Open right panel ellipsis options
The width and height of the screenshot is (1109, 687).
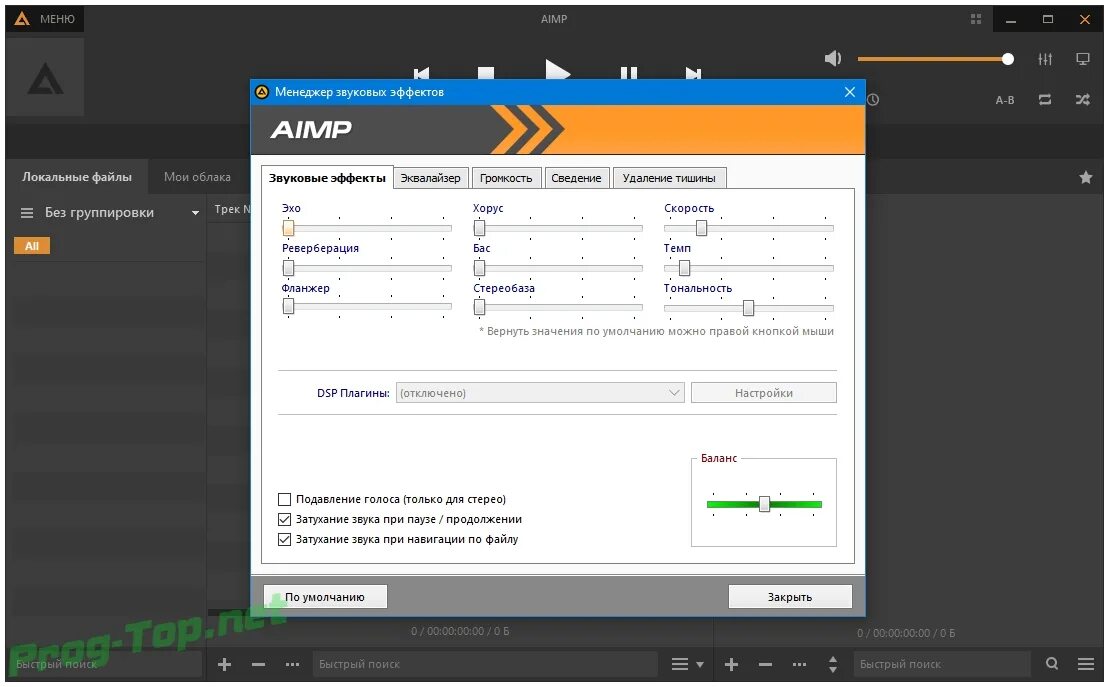pyautogui.click(x=799, y=664)
